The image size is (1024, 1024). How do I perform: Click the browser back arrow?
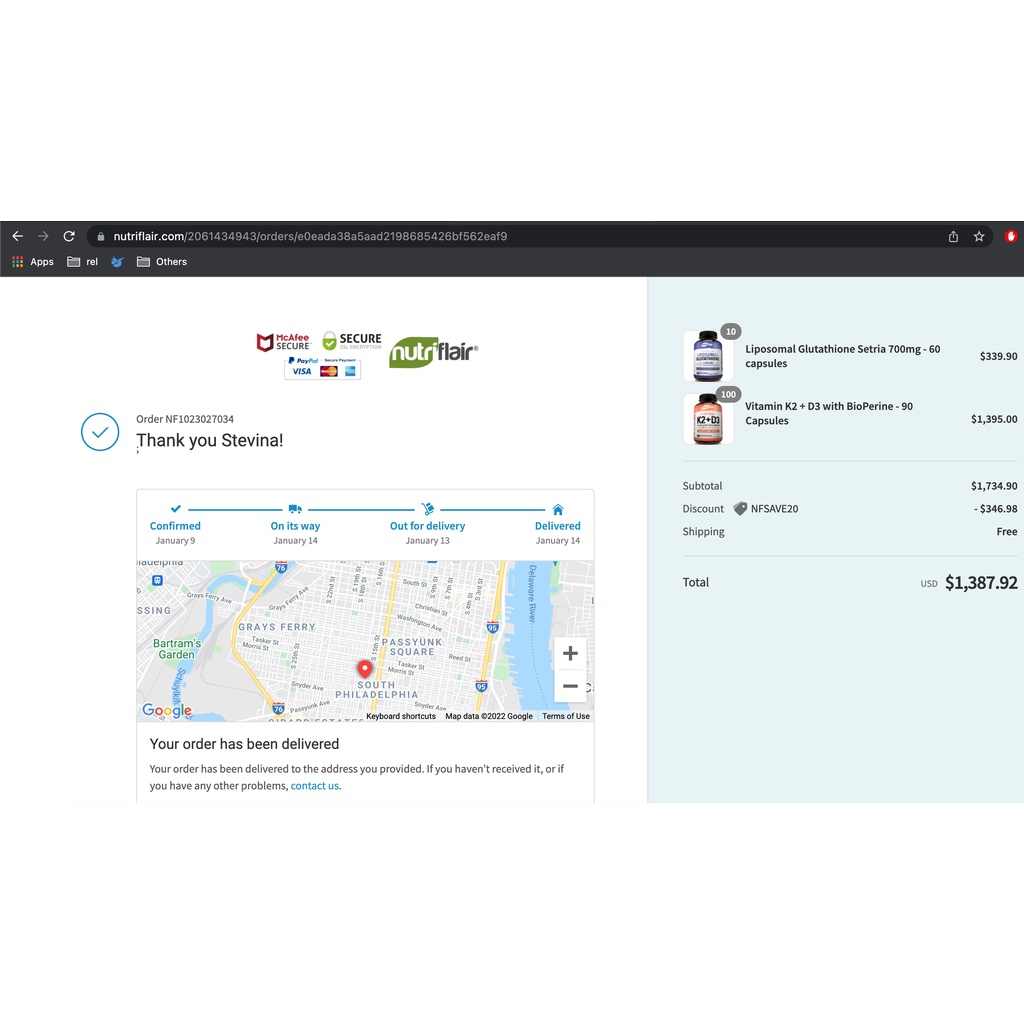pos(17,236)
